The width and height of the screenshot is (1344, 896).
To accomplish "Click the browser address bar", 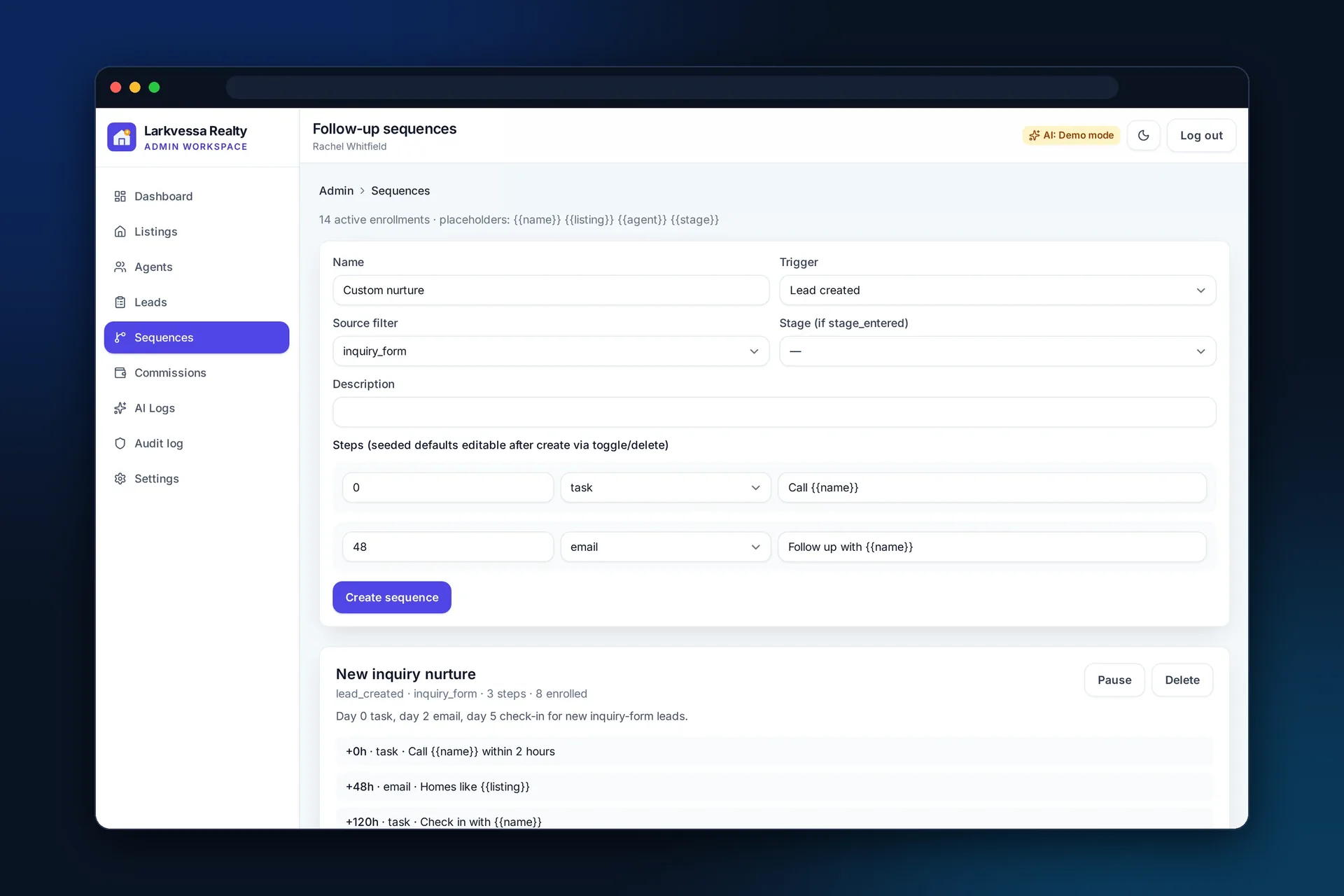I will click(672, 87).
